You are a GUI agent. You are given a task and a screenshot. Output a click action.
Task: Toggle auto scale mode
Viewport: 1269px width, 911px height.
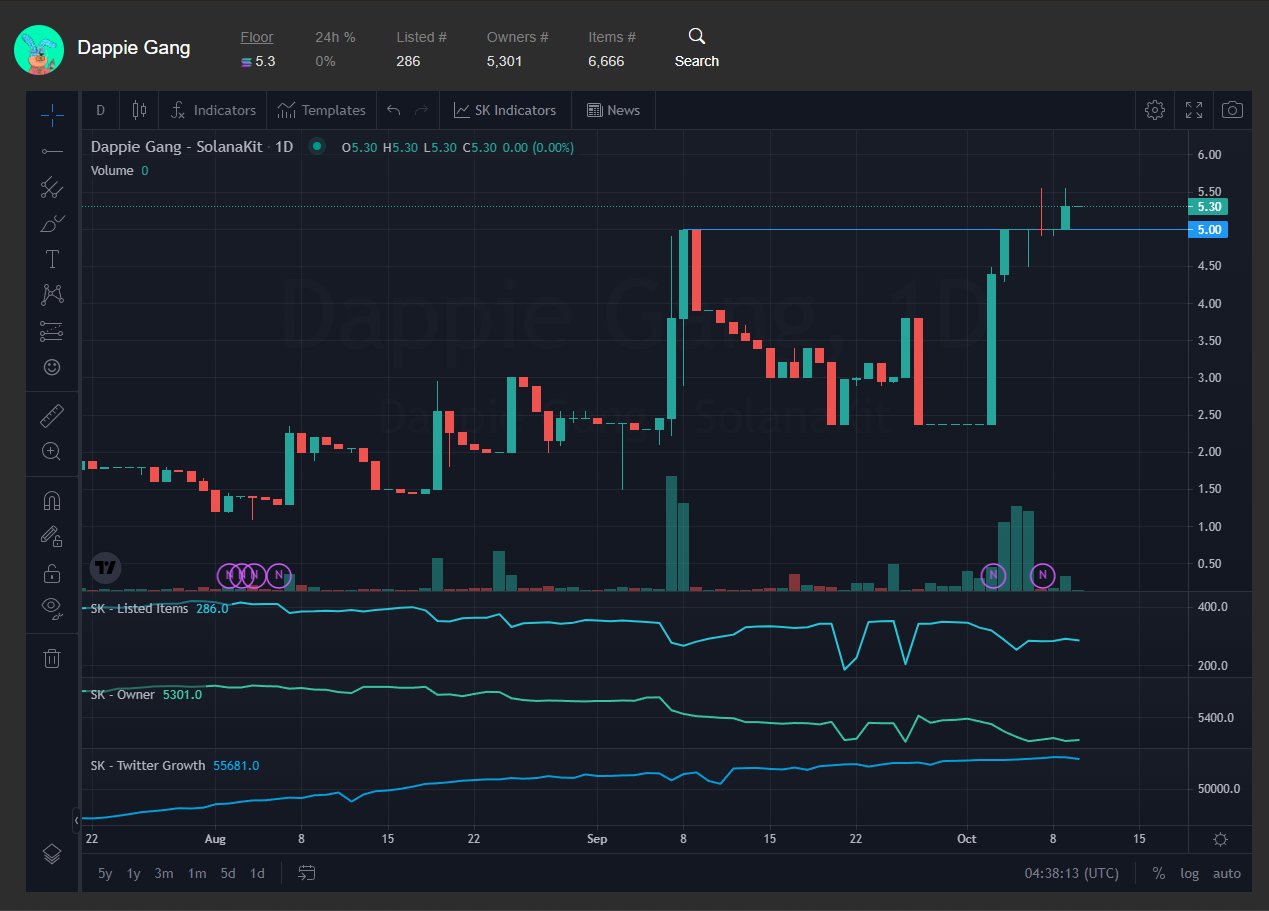(1227, 873)
